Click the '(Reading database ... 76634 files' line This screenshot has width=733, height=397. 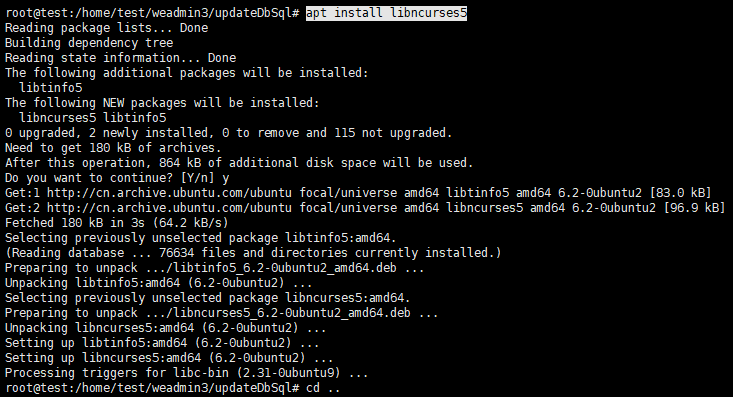click(x=253, y=253)
